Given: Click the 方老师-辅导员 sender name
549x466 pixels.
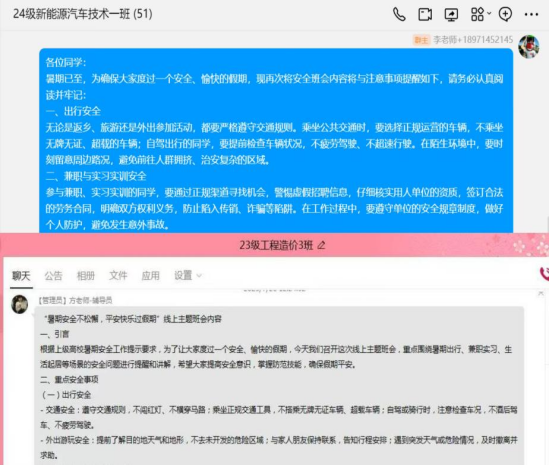Looking at the screenshot, I should click(91, 300).
